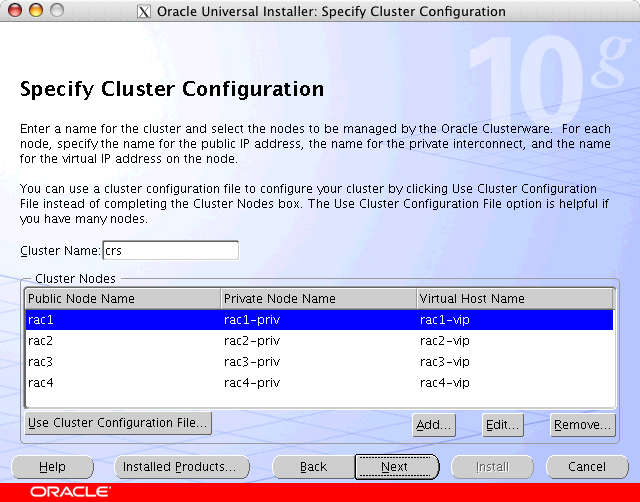Viewport: 640px width, 502px height.
Task: Open Installed Products list
Action: 178,467
